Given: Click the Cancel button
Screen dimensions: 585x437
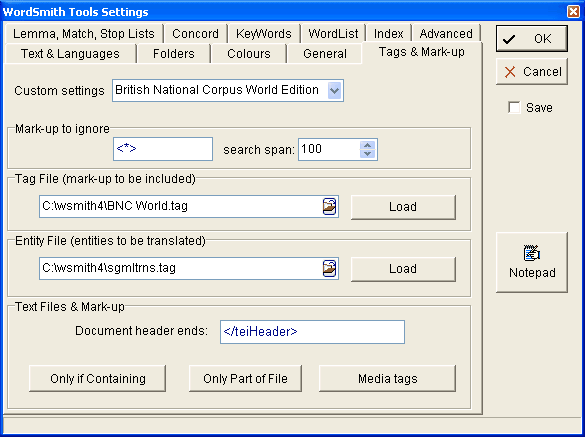Looking at the screenshot, I should click(x=532, y=71).
